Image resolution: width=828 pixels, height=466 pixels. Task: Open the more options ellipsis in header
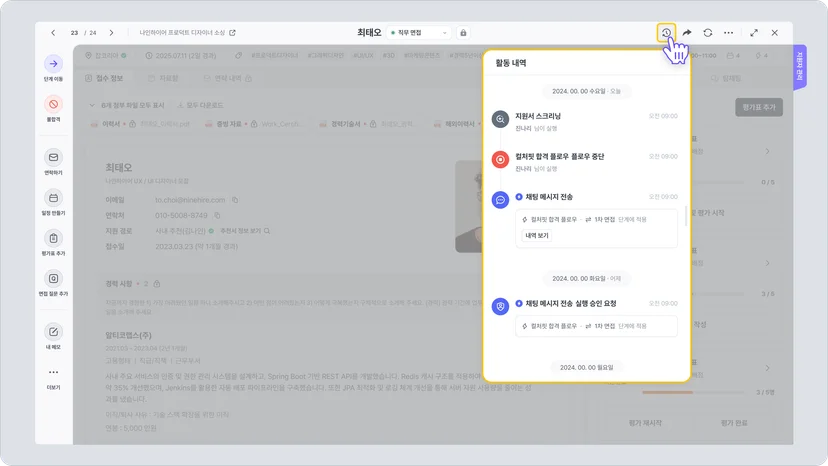tap(728, 33)
